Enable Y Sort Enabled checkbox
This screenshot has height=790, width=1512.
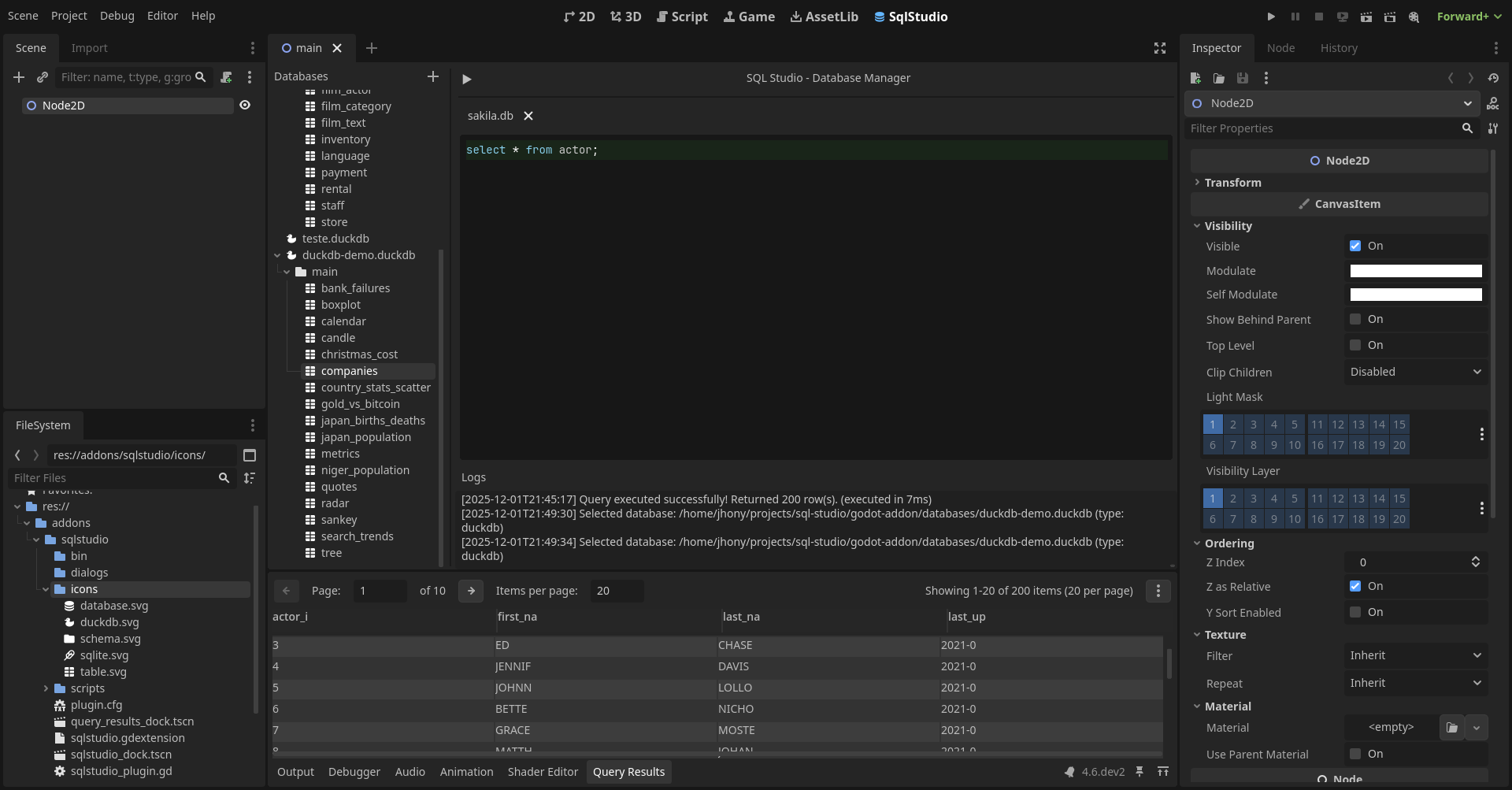coord(1355,612)
